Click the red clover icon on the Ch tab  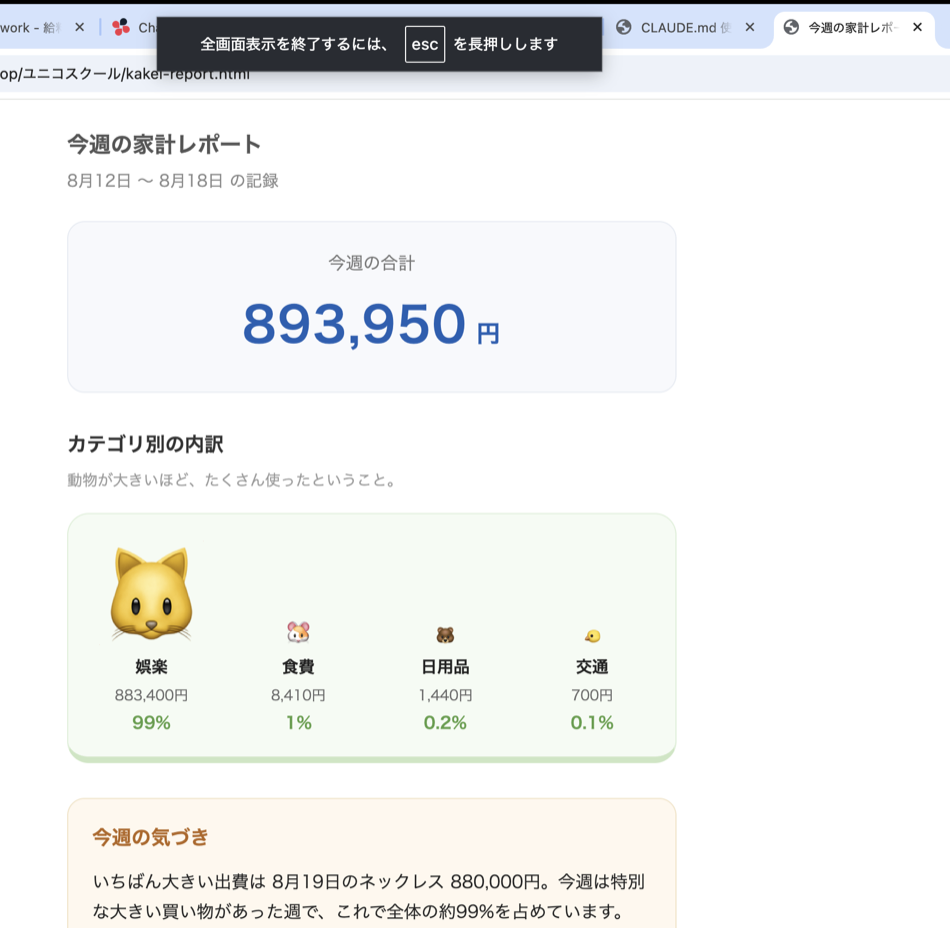tap(121, 27)
